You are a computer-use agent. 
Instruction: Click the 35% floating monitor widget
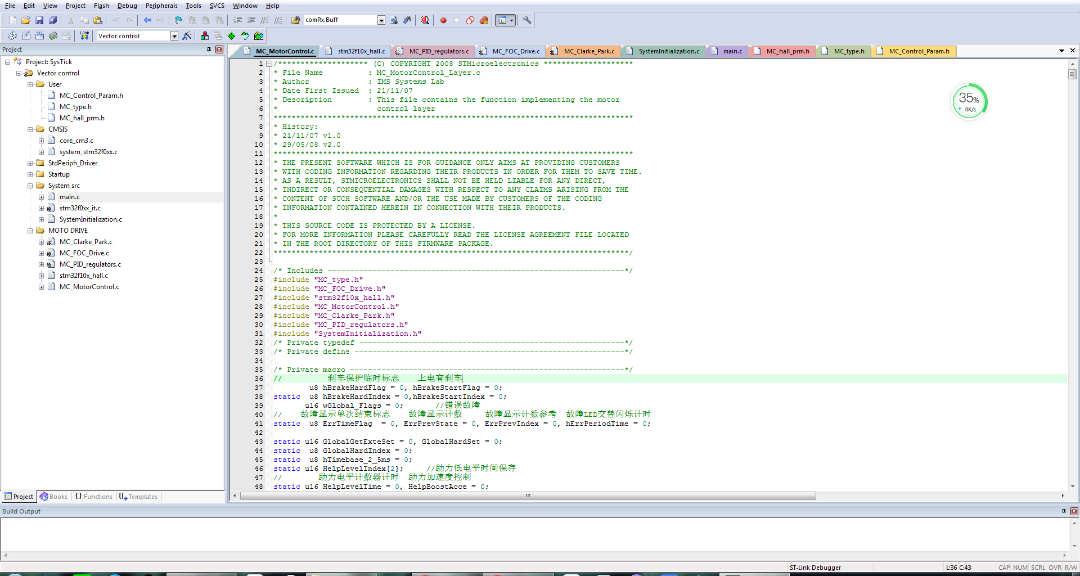click(969, 101)
